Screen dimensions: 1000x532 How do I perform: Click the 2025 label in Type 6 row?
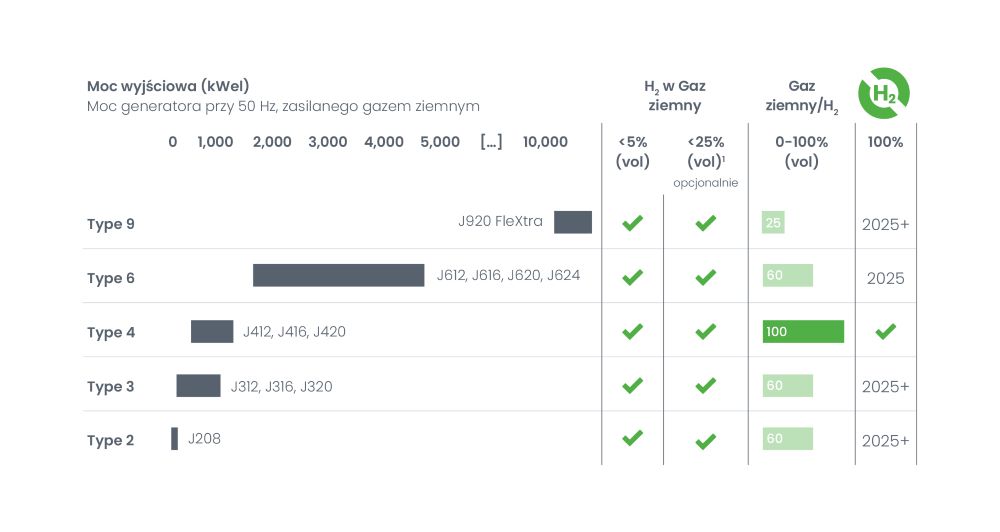click(885, 278)
